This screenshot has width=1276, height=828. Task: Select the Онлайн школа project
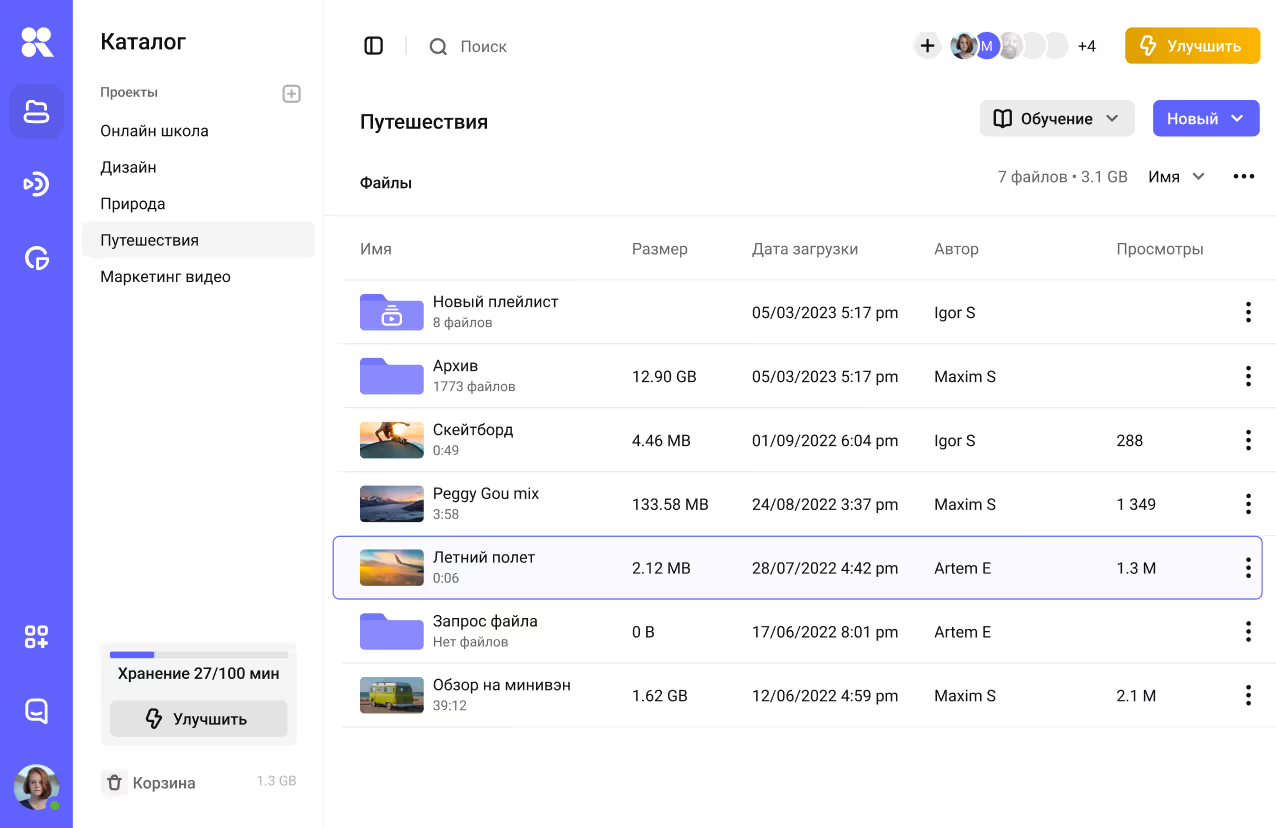(x=154, y=131)
